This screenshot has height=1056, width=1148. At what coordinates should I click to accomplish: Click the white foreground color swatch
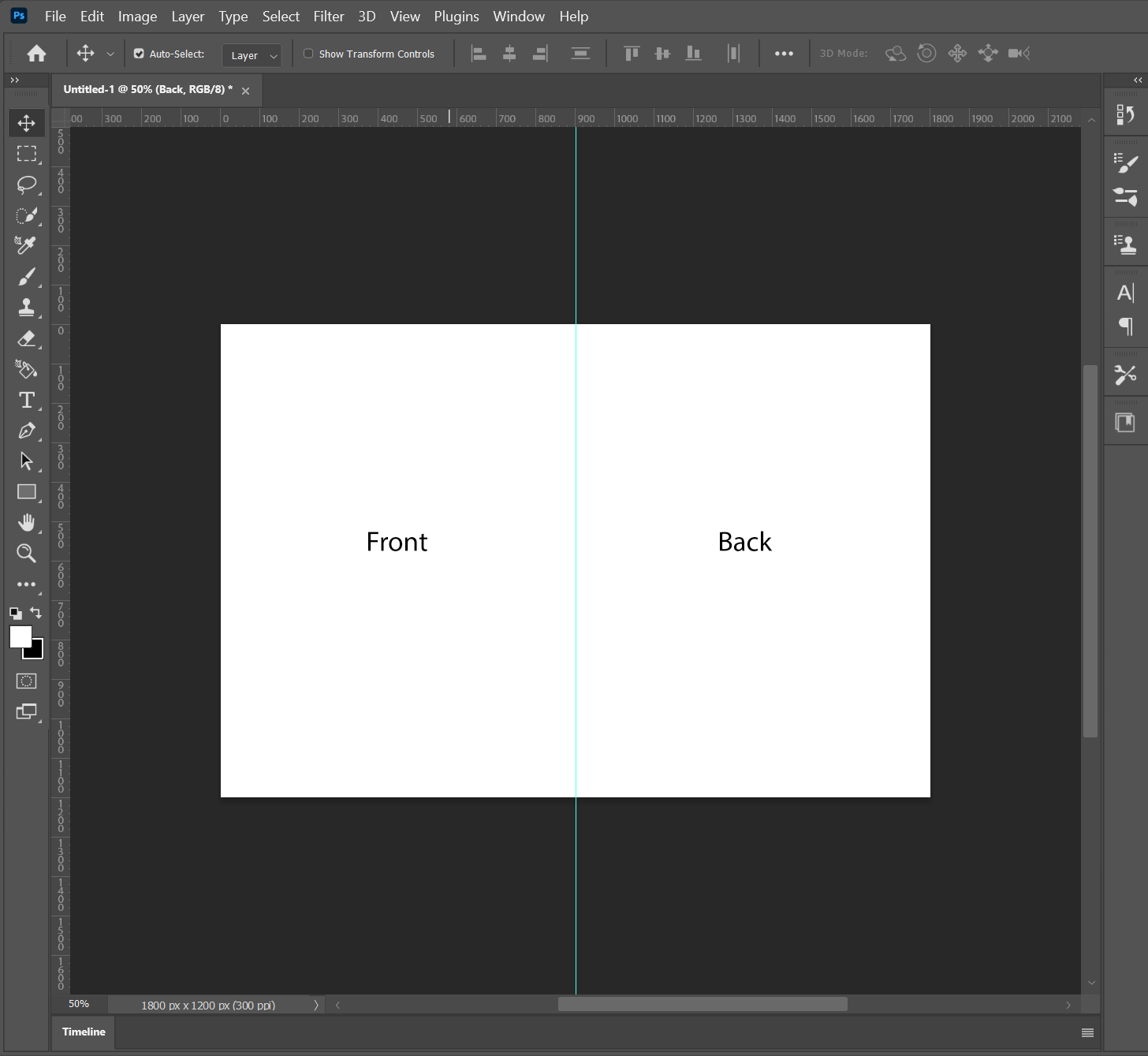[20, 636]
